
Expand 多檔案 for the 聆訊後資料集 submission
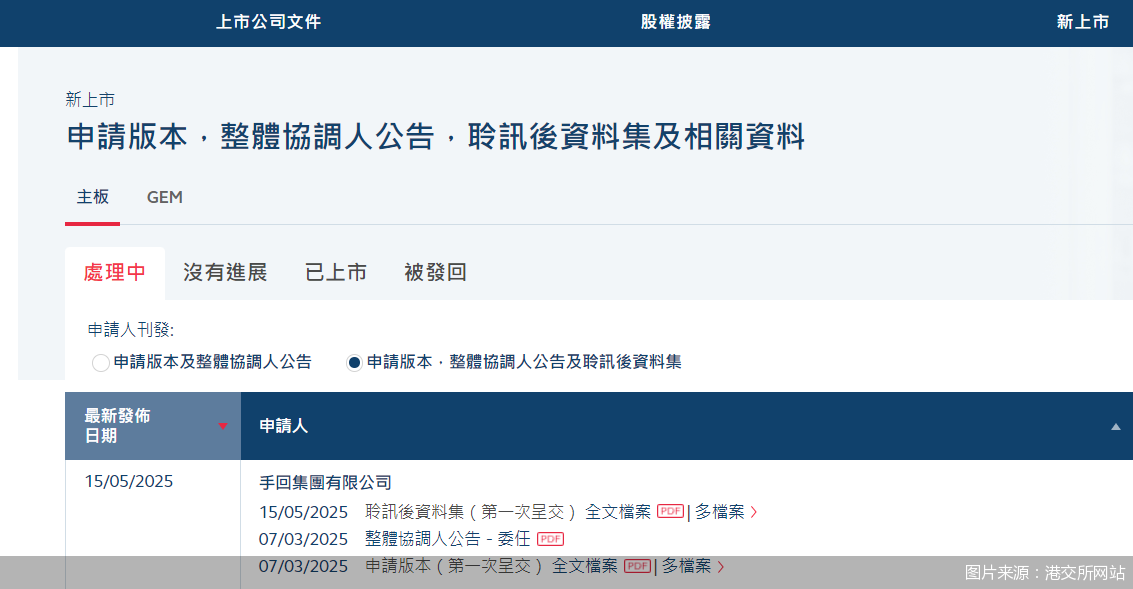coord(718,511)
